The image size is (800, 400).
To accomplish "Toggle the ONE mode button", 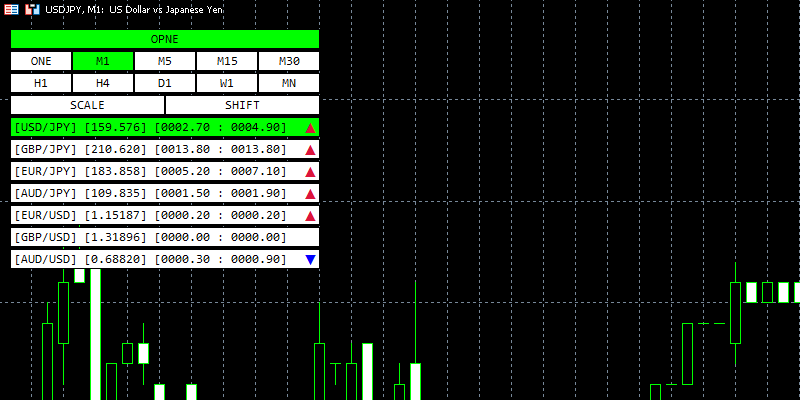I will (x=41, y=61).
